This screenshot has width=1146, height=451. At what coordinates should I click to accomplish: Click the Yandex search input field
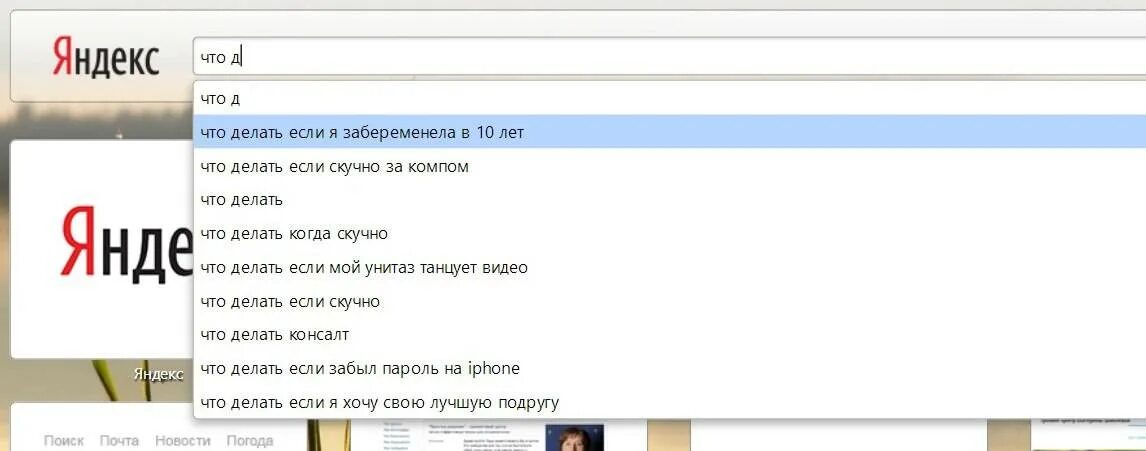(669, 57)
